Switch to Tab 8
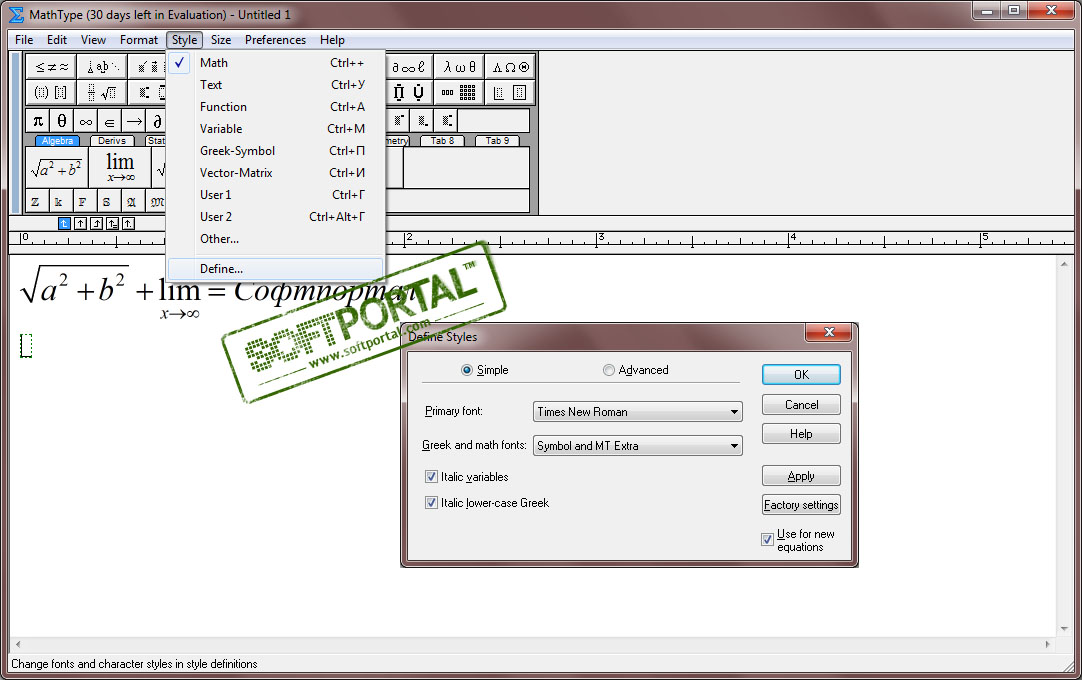The width and height of the screenshot is (1082, 680). (442, 141)
